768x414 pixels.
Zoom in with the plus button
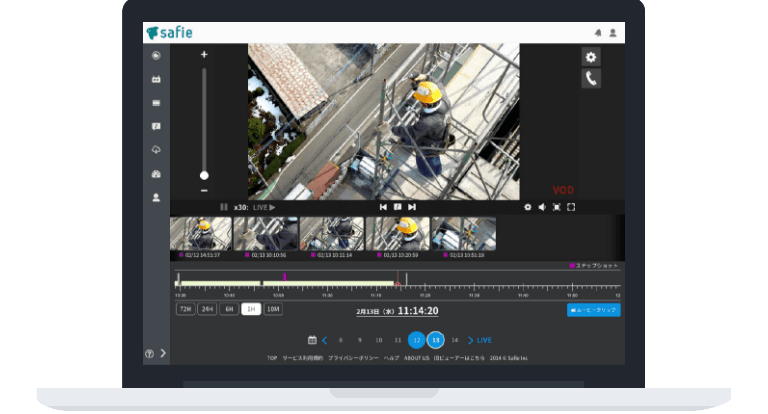pos(204,54)
